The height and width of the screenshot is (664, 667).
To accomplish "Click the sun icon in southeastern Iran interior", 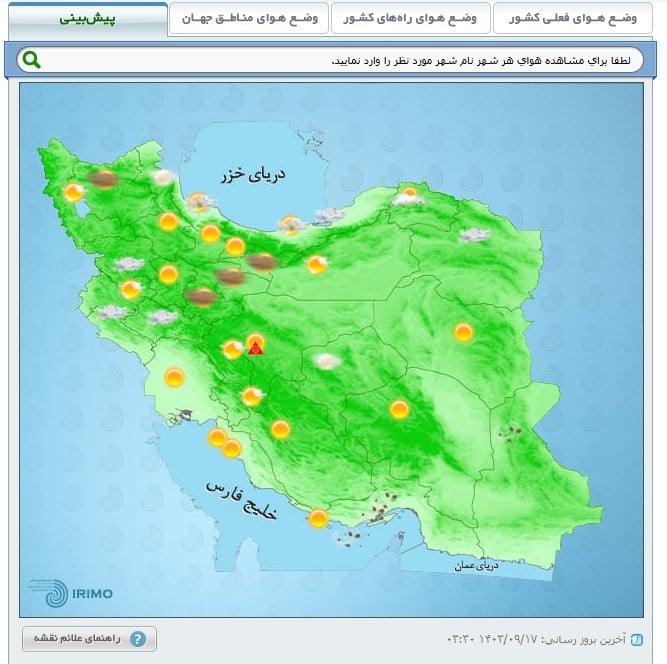I will coord(399,409).
